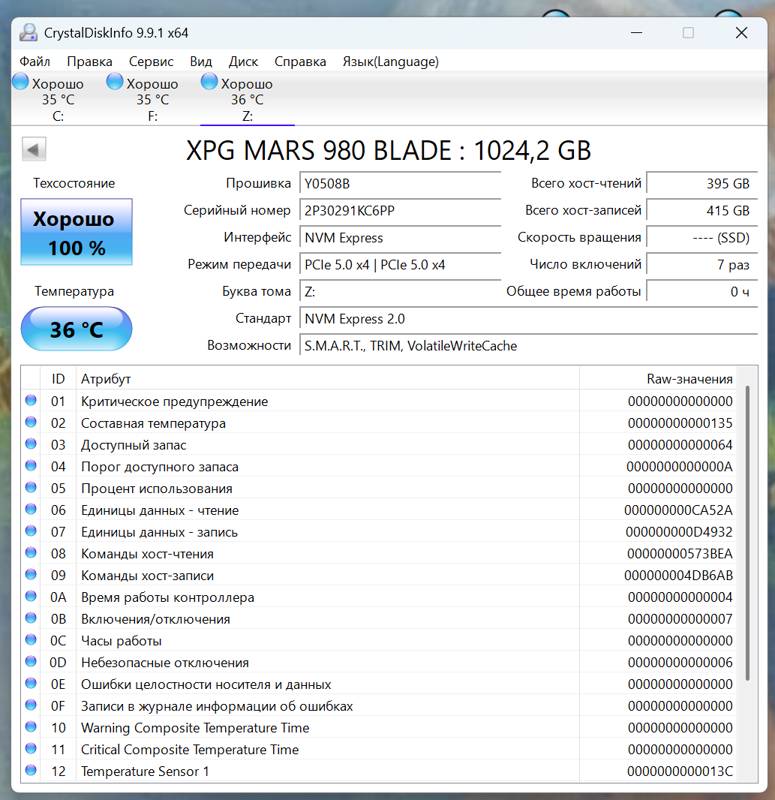Click the 36 °C temperature button
775x800 pixels.
[77, 329]
